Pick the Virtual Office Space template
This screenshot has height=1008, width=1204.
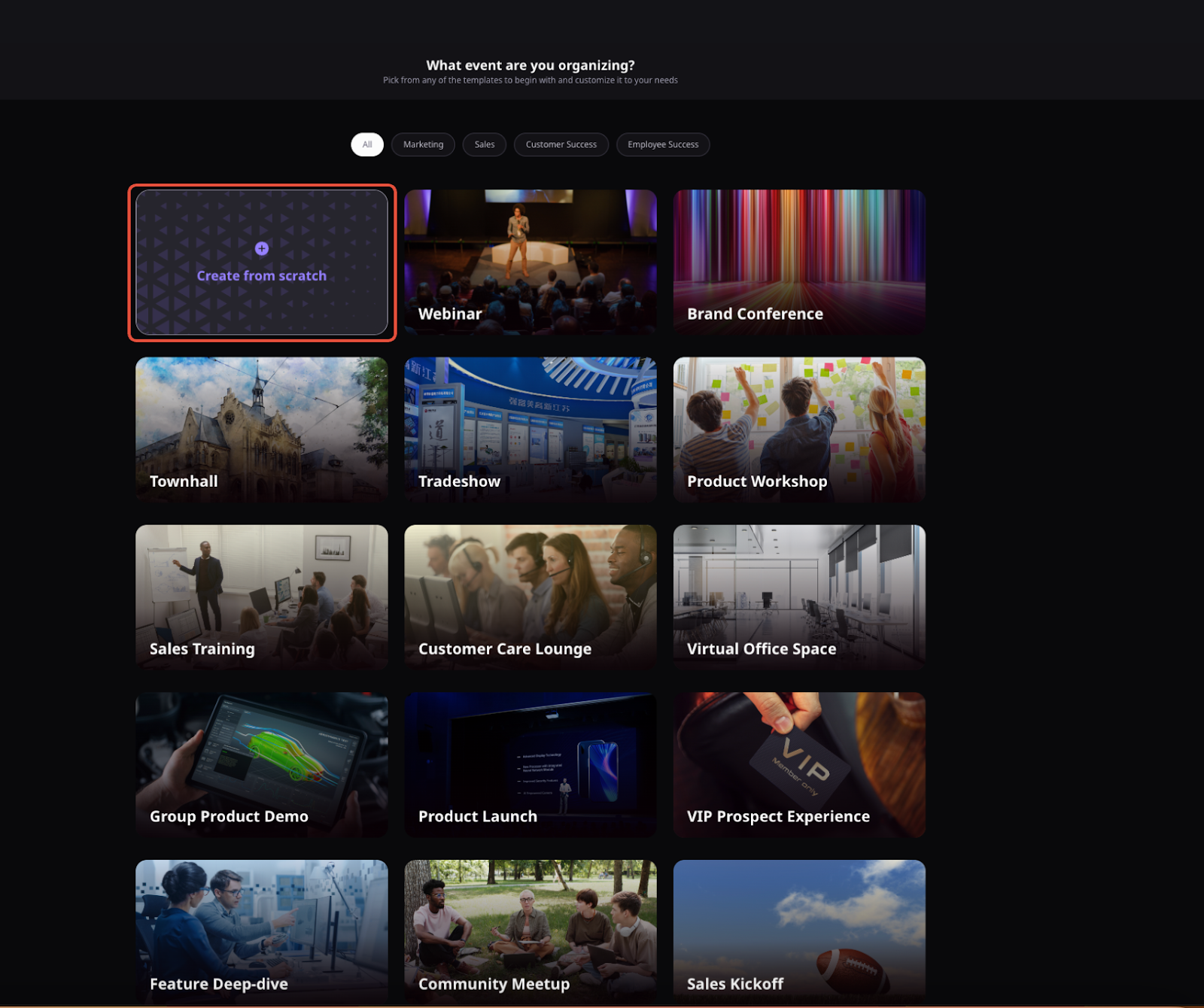pos(799,597)
